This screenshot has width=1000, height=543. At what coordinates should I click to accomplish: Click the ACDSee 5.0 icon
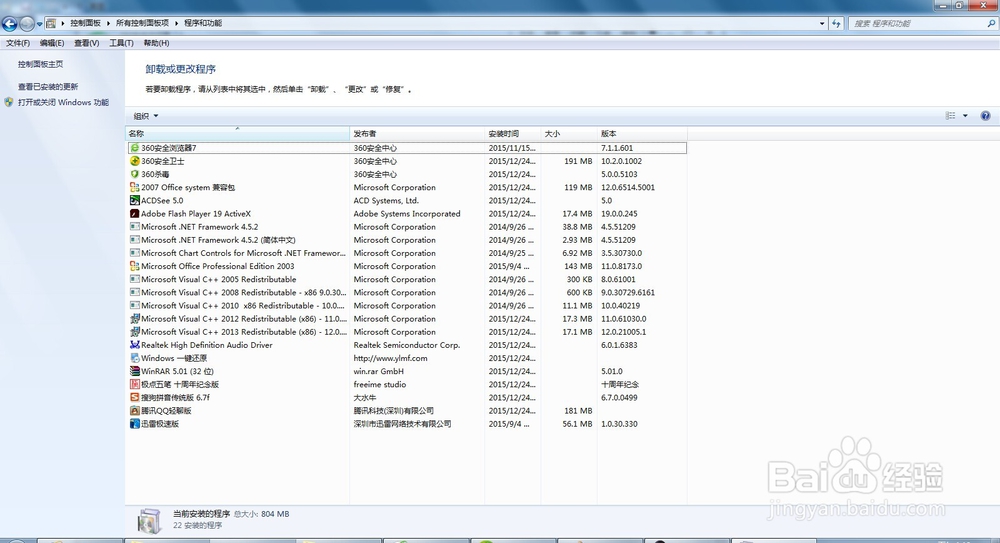pyautogui.click(x=135, y=200)
